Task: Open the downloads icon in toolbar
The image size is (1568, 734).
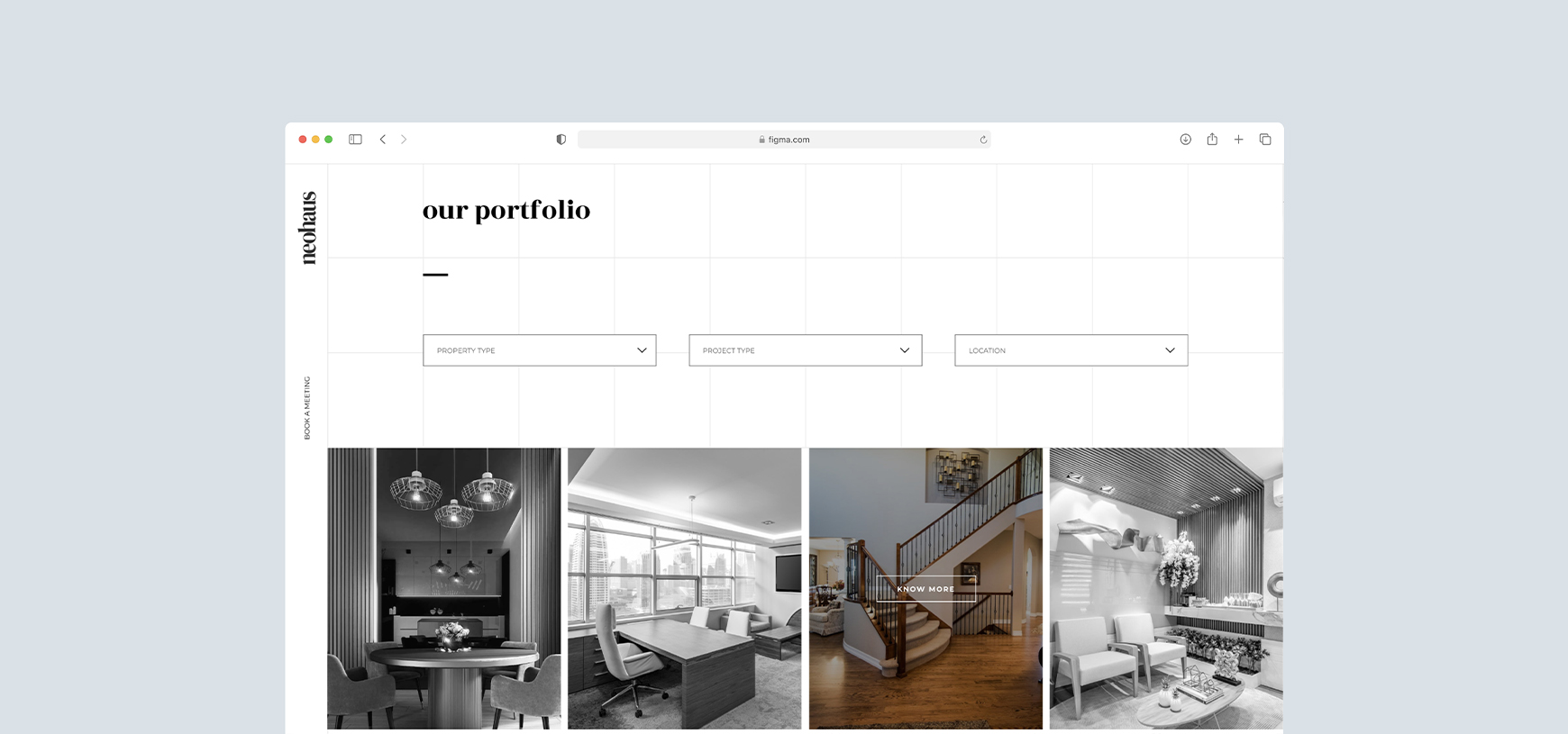Action: click(x=1186, y=140)
